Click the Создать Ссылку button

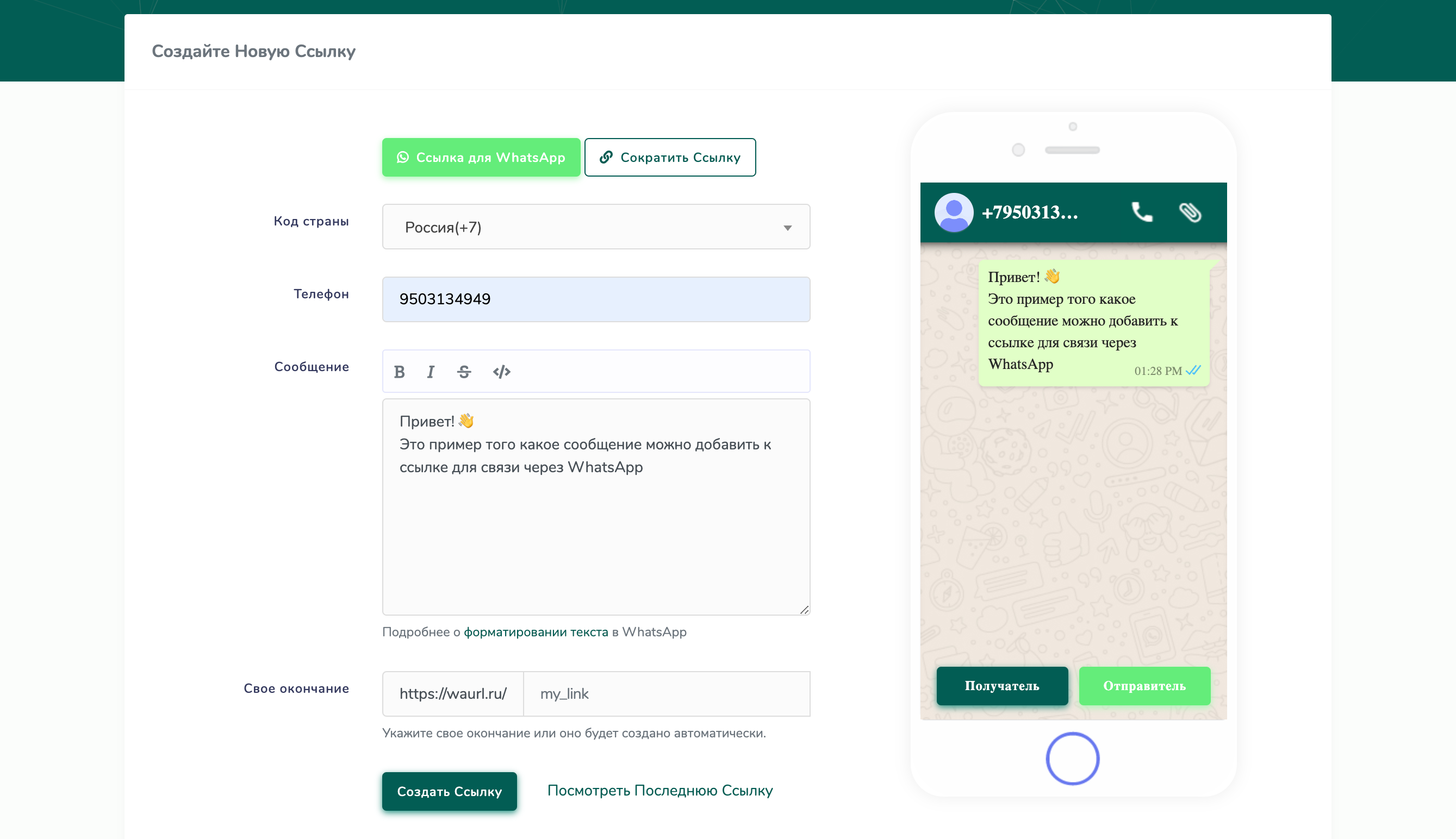point(449,791)
